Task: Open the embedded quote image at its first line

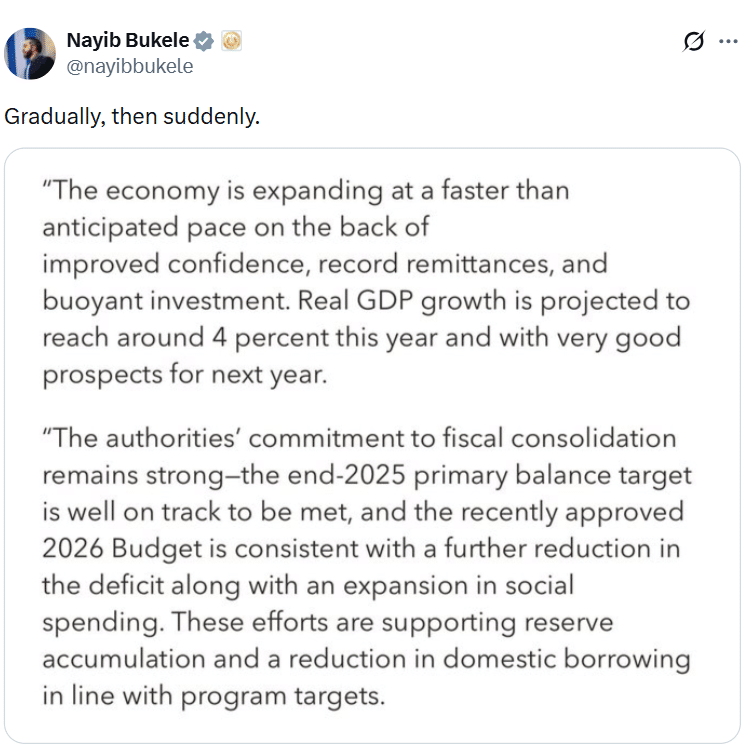Action: [x=305, y=190]
